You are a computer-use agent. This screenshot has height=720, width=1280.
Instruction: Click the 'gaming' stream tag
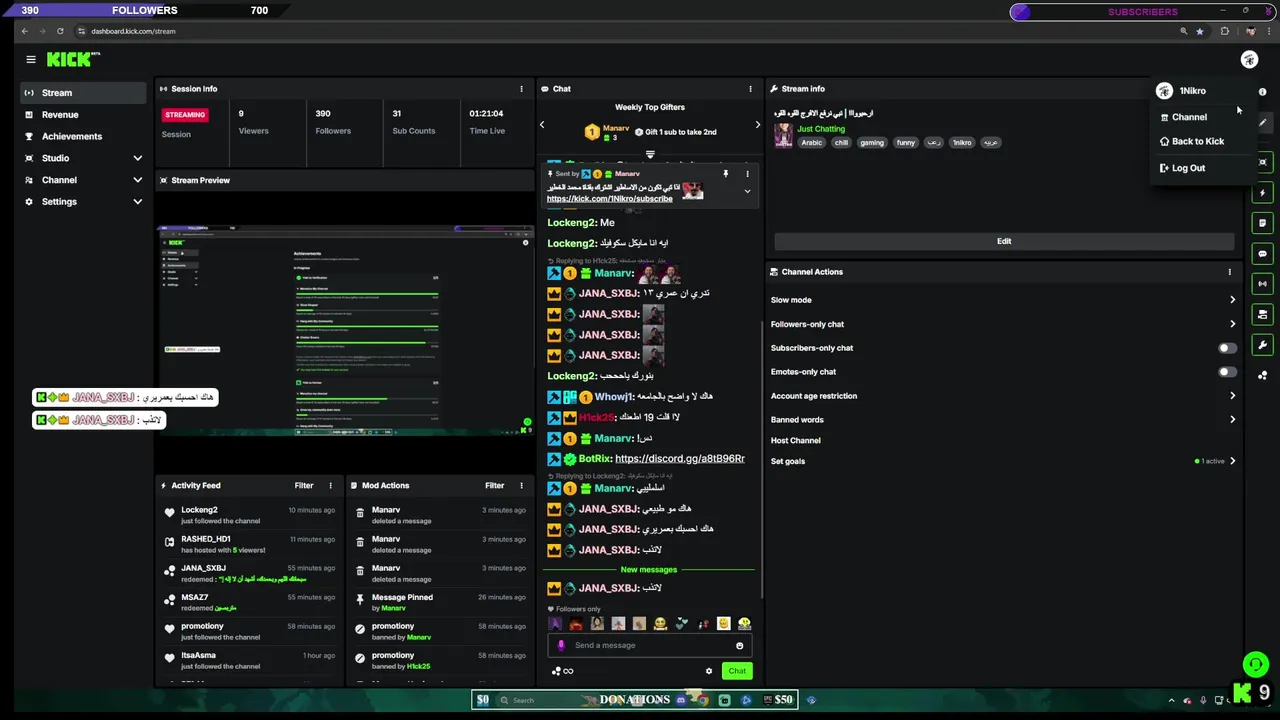tap(872, 143)
